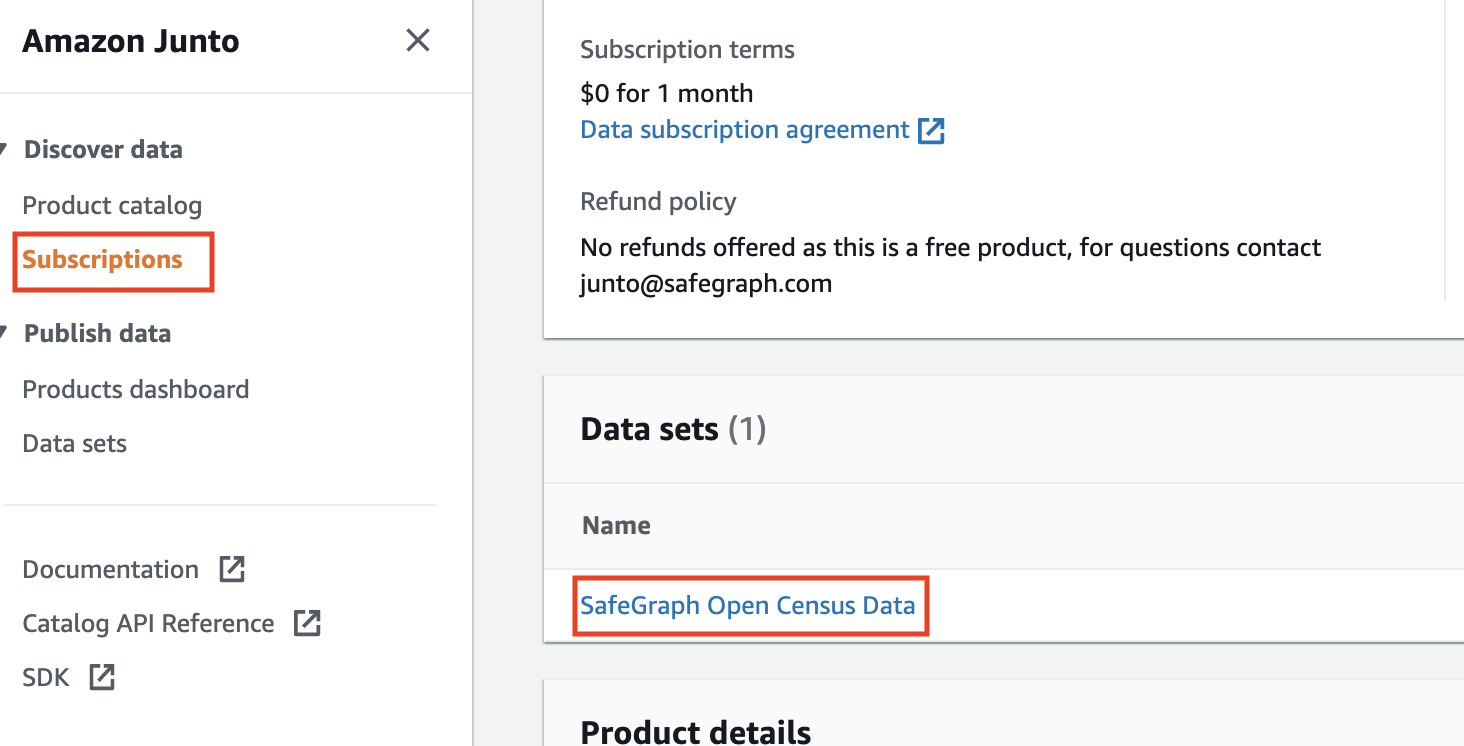1464x746 pixels.
Task: Click the Product details panel heading
Action: tap(695, 731)
